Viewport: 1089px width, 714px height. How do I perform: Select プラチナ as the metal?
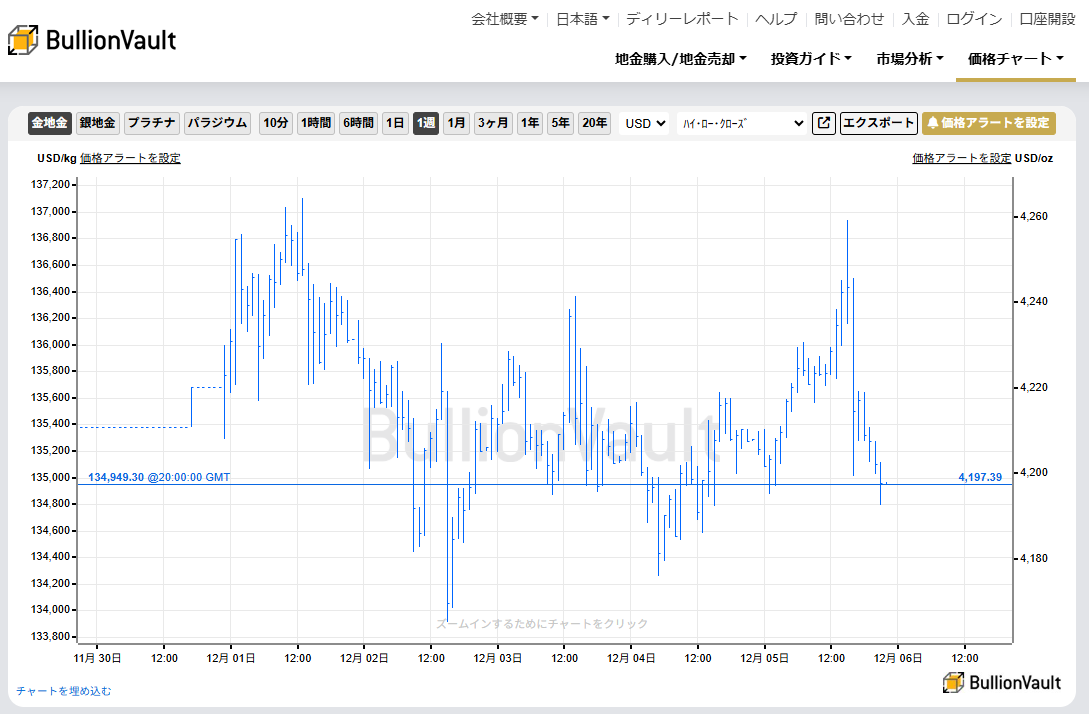tap(152, 123)
